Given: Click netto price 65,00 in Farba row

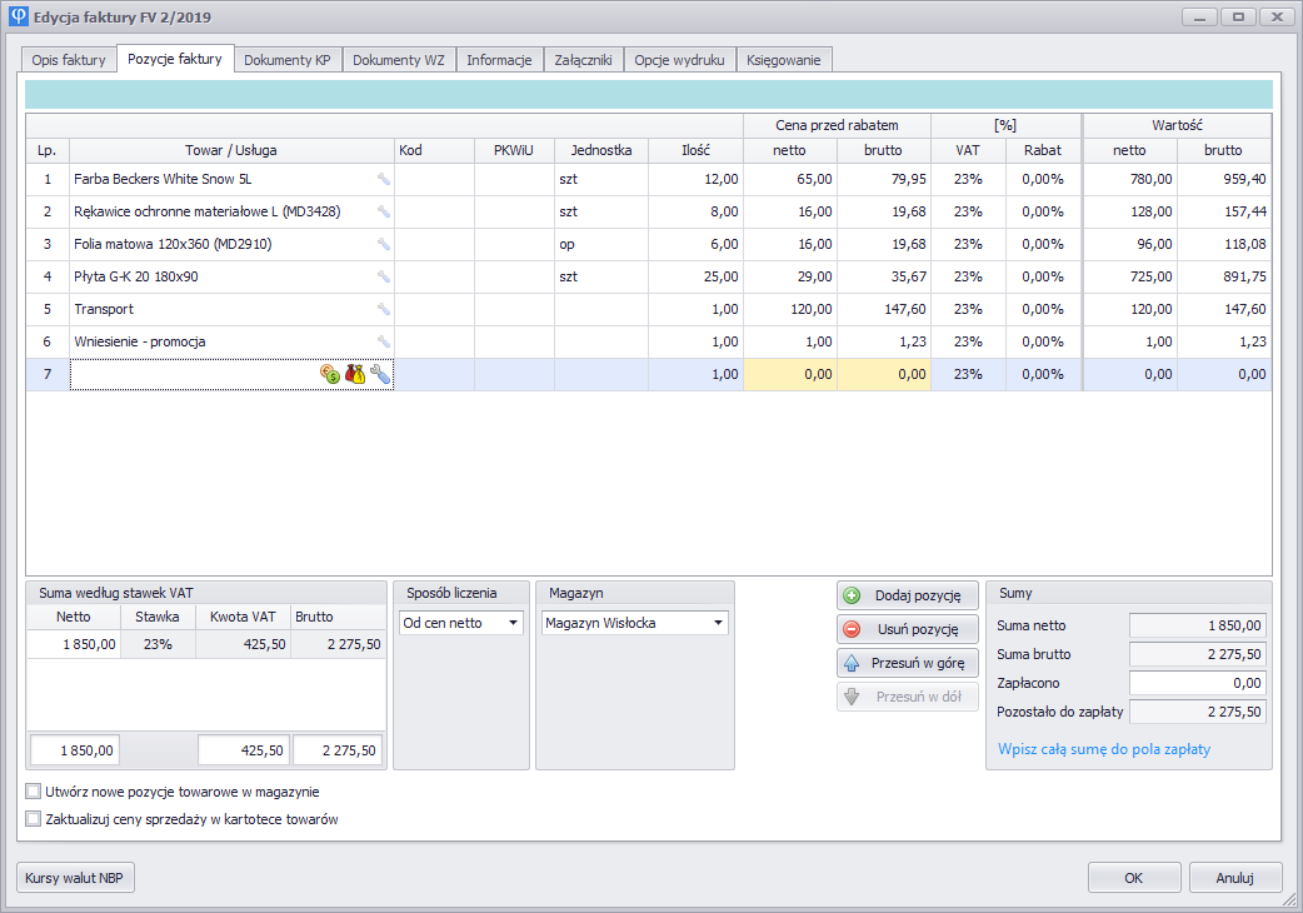Looking at the screenshot, I should [x=790, y=180].
